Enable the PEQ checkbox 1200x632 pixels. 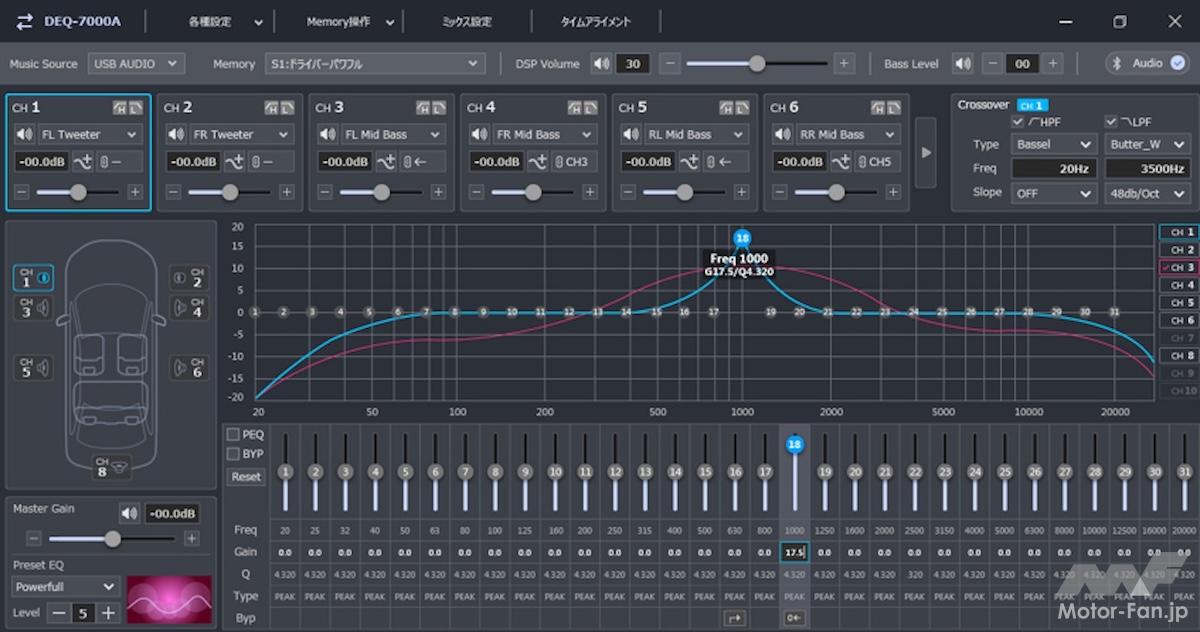(x=233, y=435)
